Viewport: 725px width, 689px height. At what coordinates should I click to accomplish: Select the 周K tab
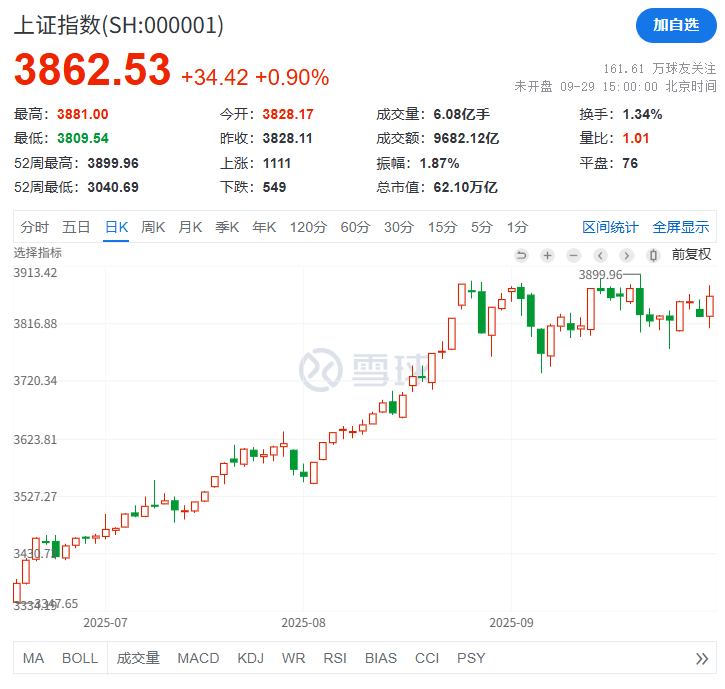[153, 227]
